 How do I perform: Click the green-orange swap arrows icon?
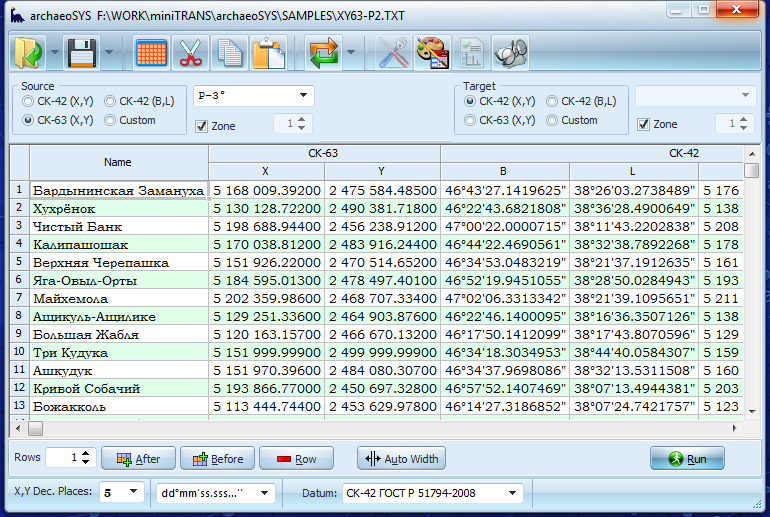[x=324, y=52]
